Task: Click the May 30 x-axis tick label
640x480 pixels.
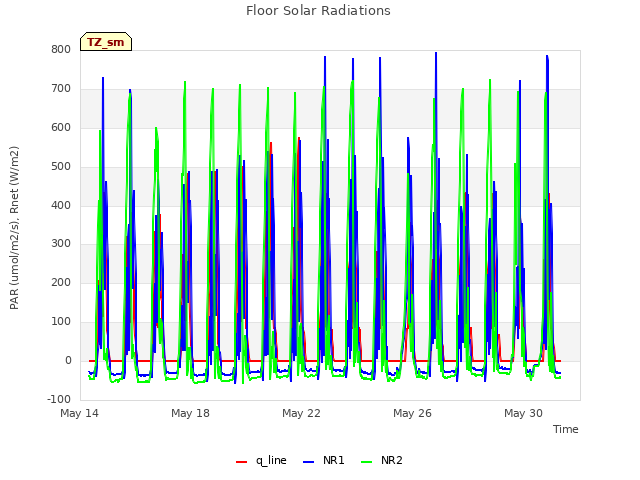Action: 523,413
